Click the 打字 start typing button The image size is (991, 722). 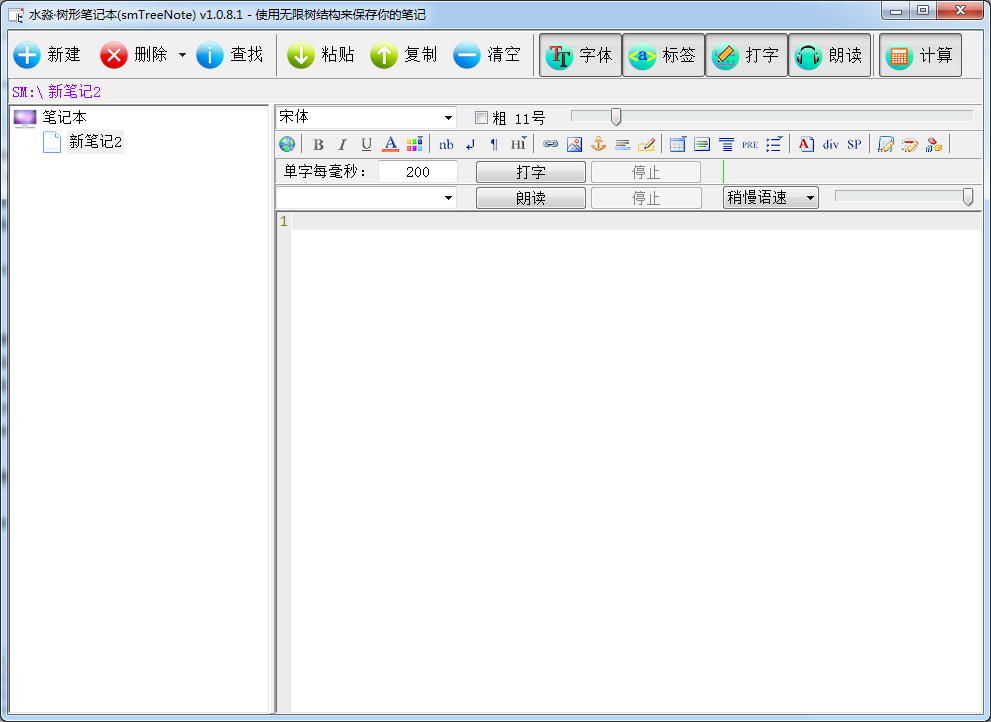click(530, 172)
